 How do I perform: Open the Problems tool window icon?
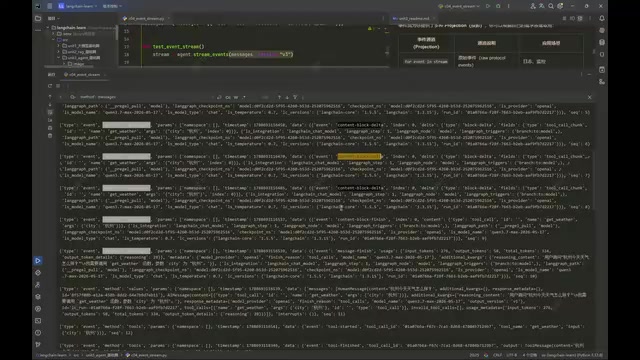38,333
